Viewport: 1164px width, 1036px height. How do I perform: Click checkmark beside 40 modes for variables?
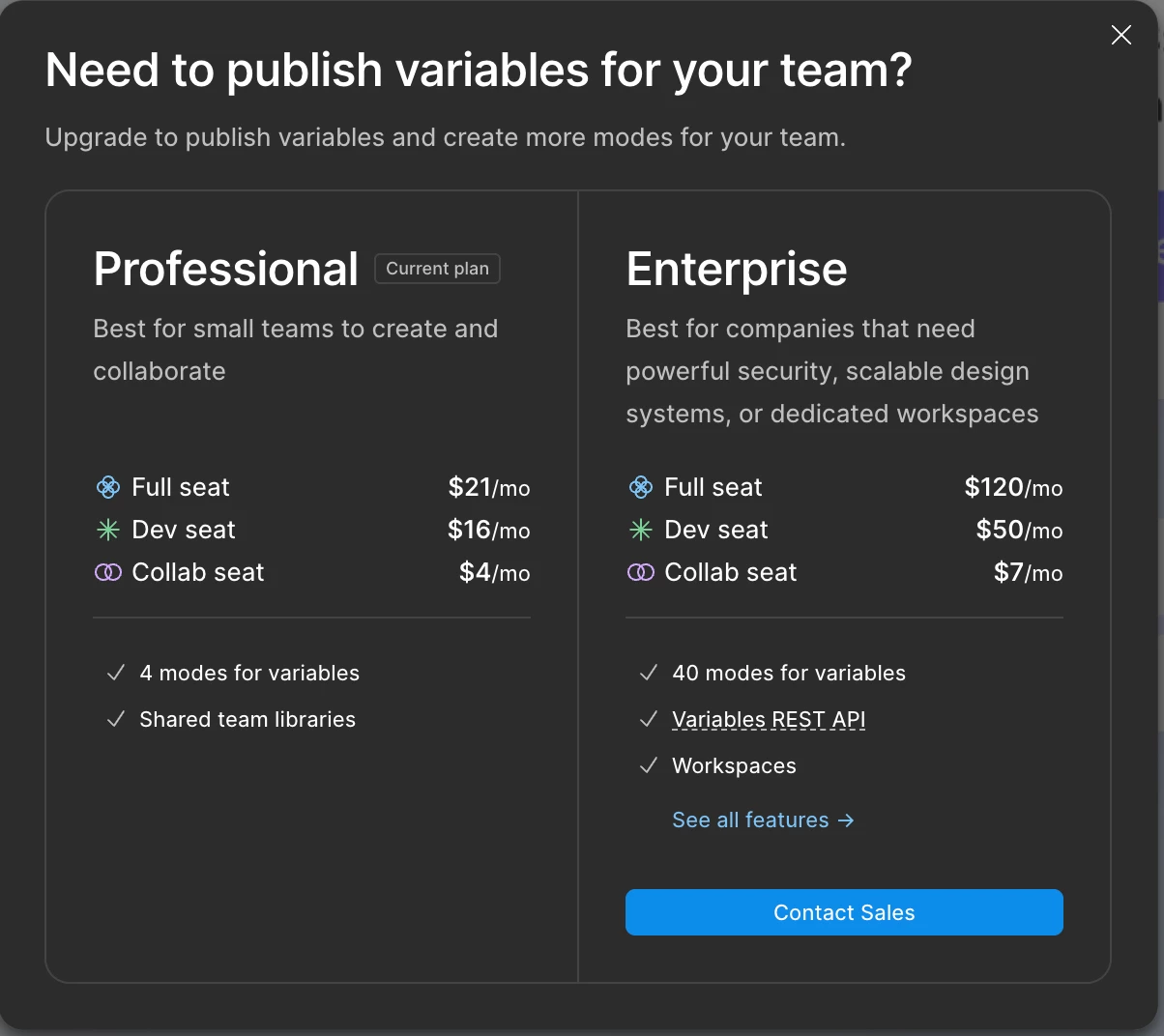[649, 673]
